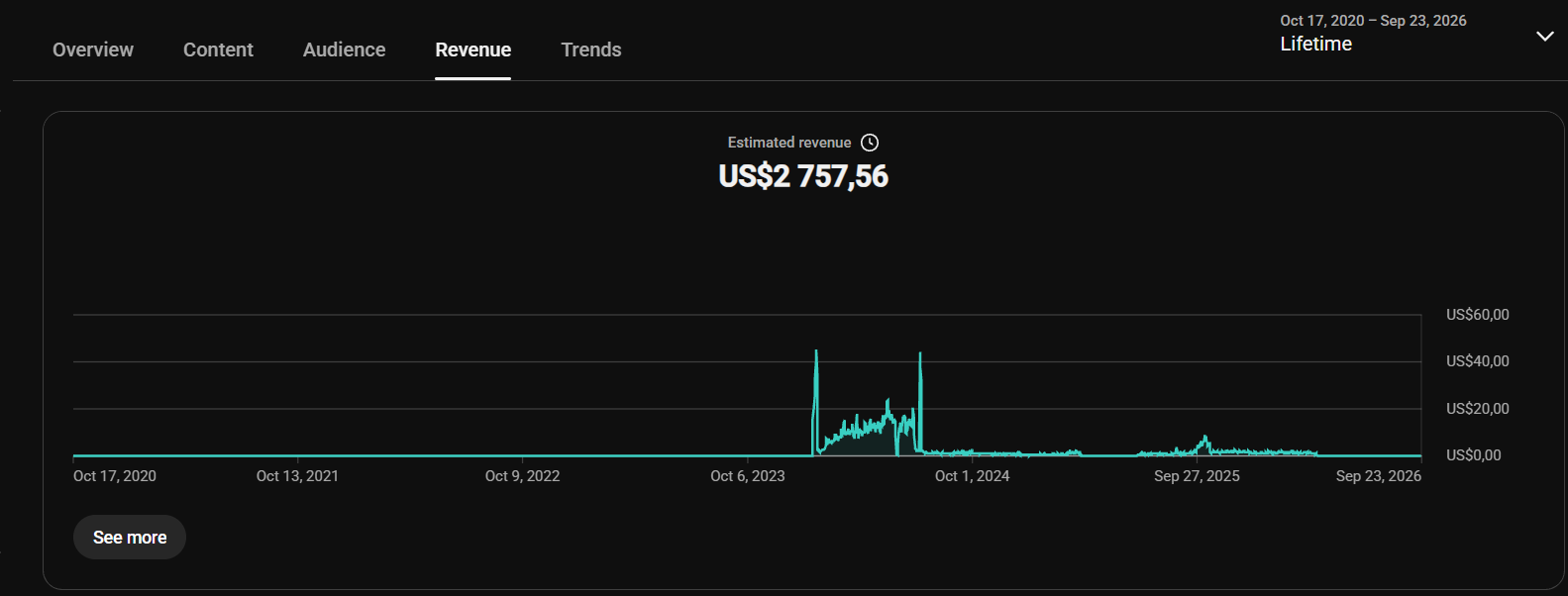Click the chart point at Oct 1, 2024
Viewport: 1568px width, 596px height.
[x=972, y=453]
